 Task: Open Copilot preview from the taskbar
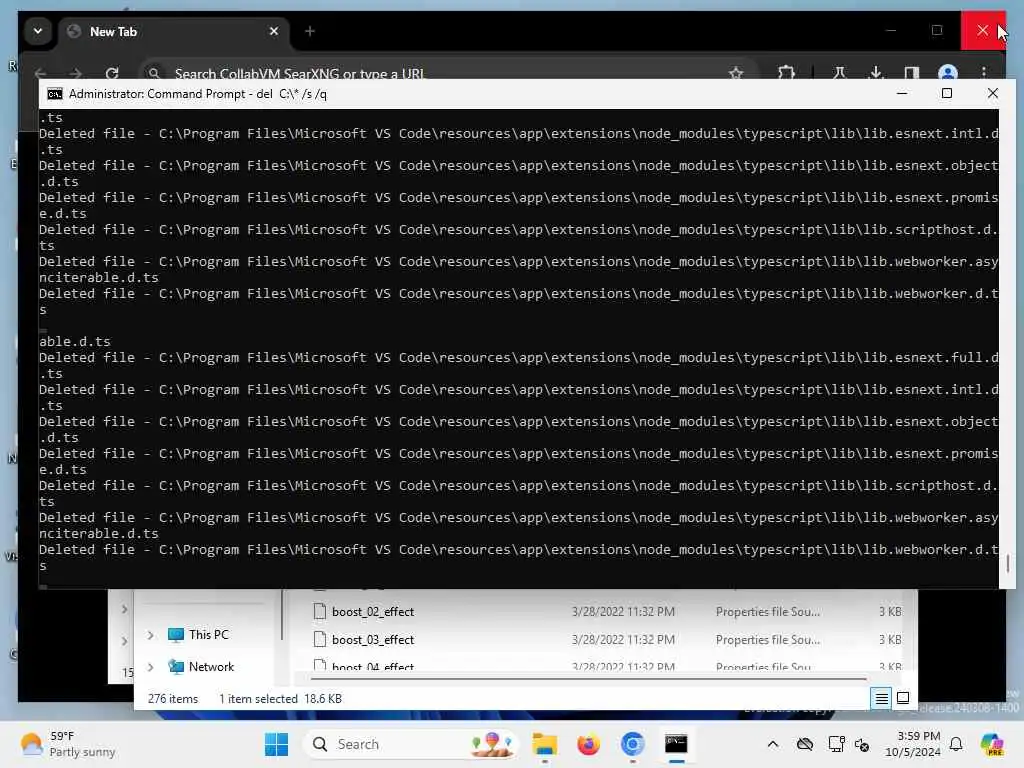pyautogui.click(x=992, y=744)
